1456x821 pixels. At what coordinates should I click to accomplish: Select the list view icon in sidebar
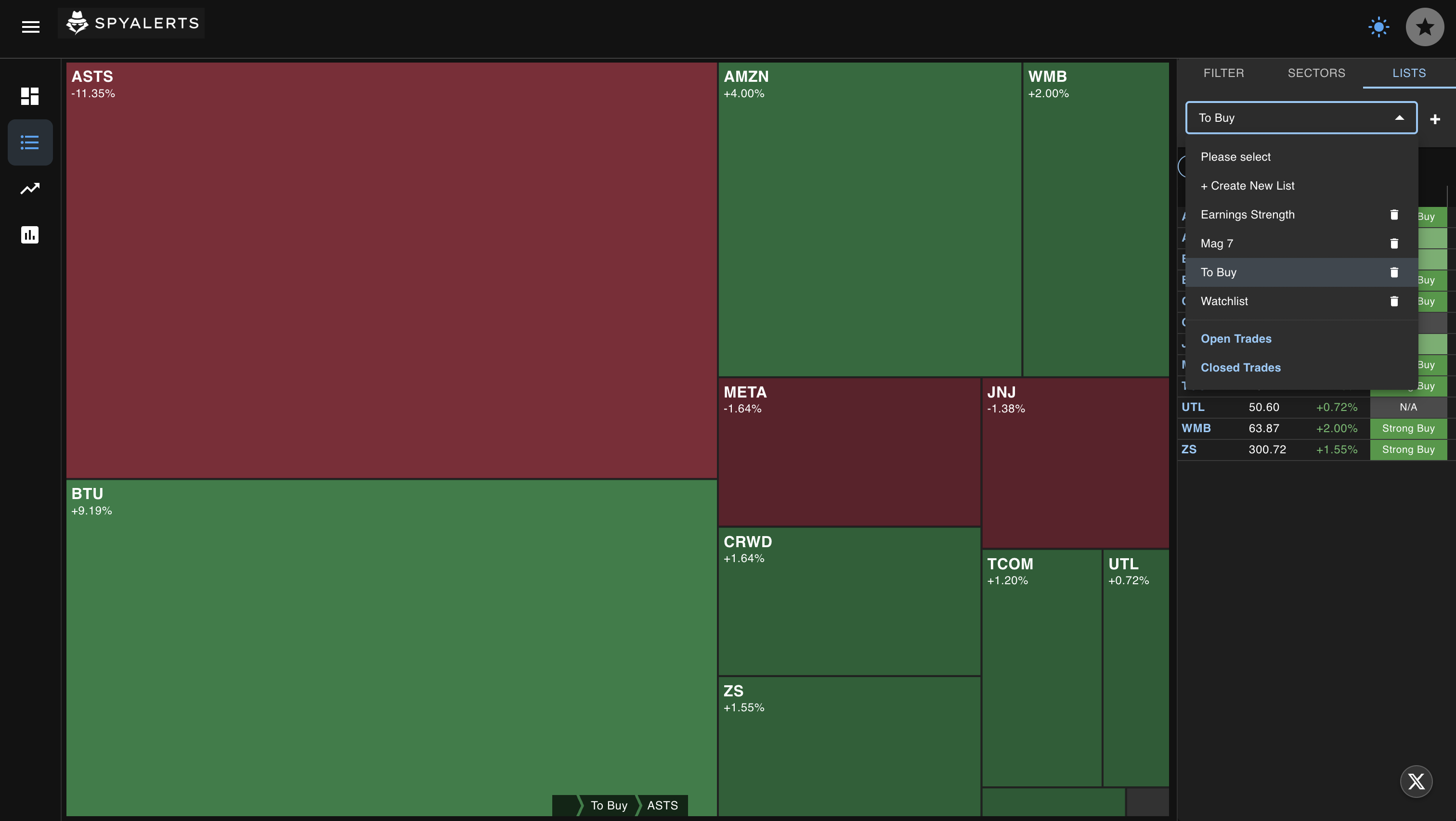(x=29, y=142)
